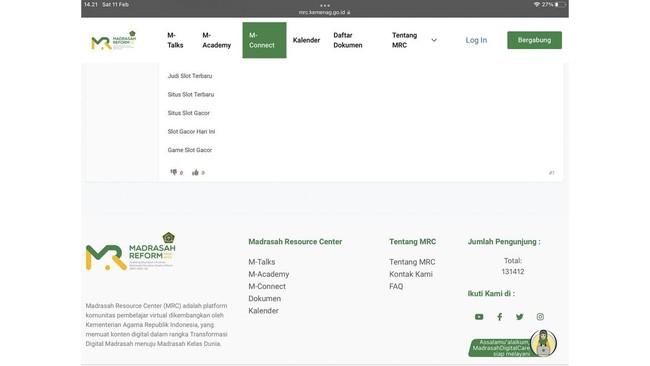650x366 pixels.
Task: Open the Game Slot Gacor link
Action: click(190, 150)
